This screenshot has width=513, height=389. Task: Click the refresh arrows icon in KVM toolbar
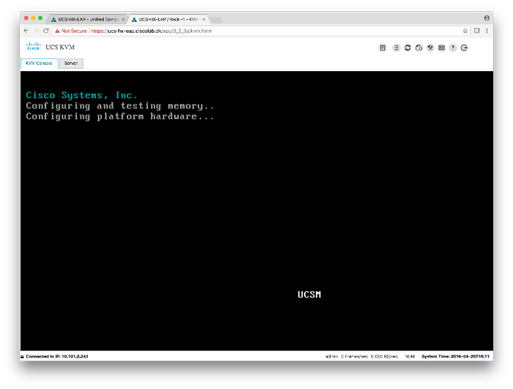click(x=407, y=48)
